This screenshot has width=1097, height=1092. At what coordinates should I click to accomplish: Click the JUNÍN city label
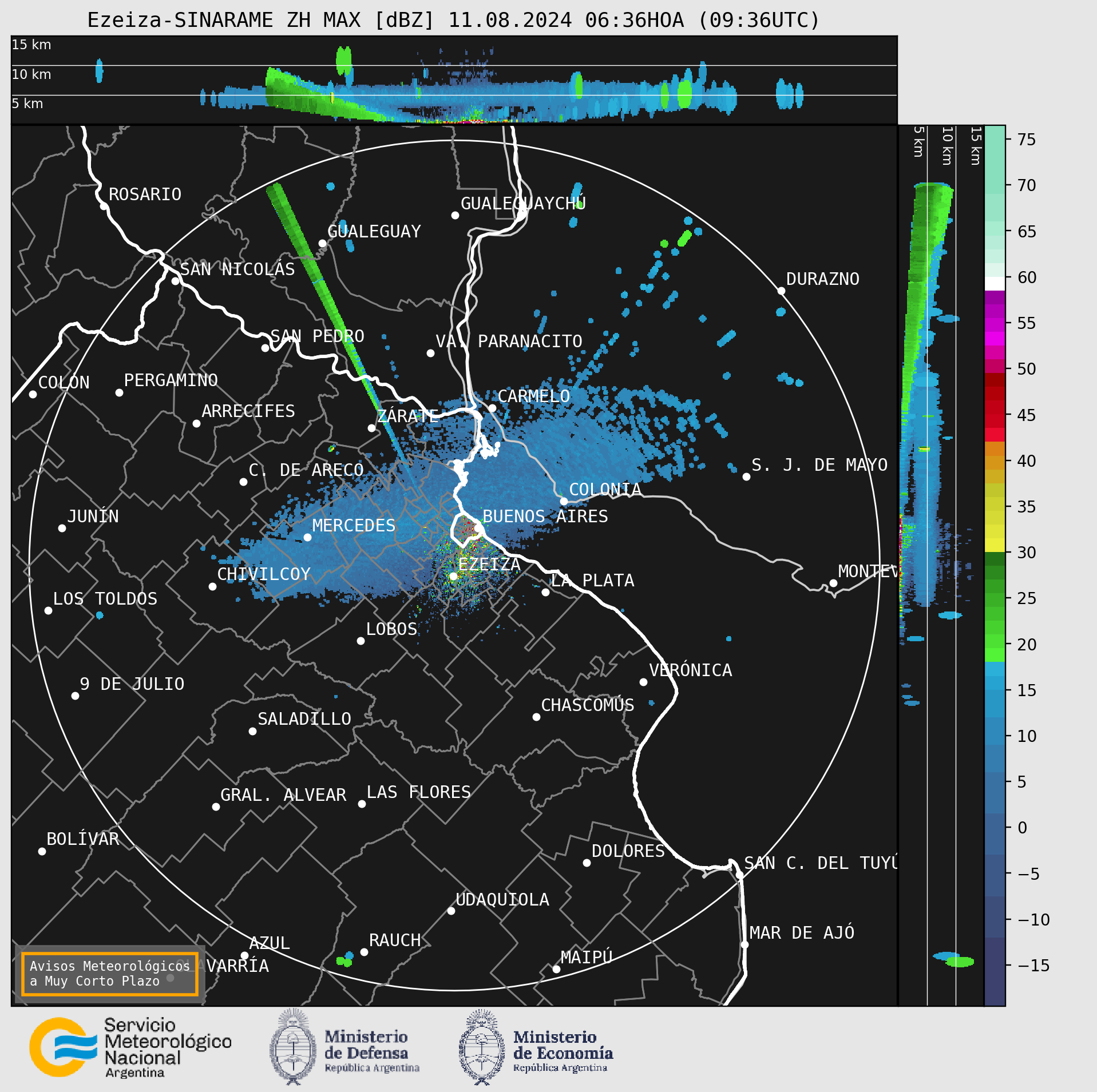(93, 517)
